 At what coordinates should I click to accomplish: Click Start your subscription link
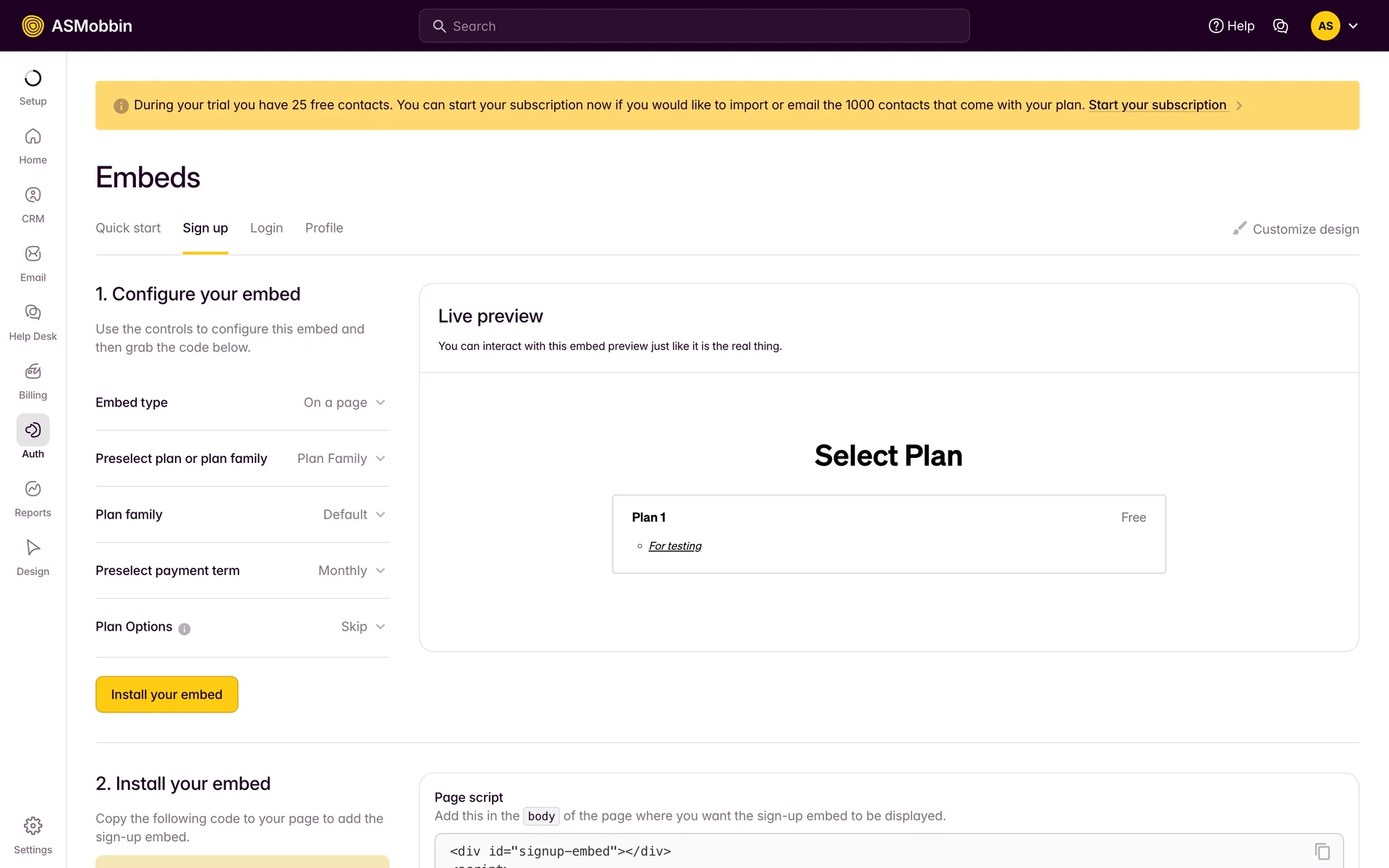(1157, 105)
